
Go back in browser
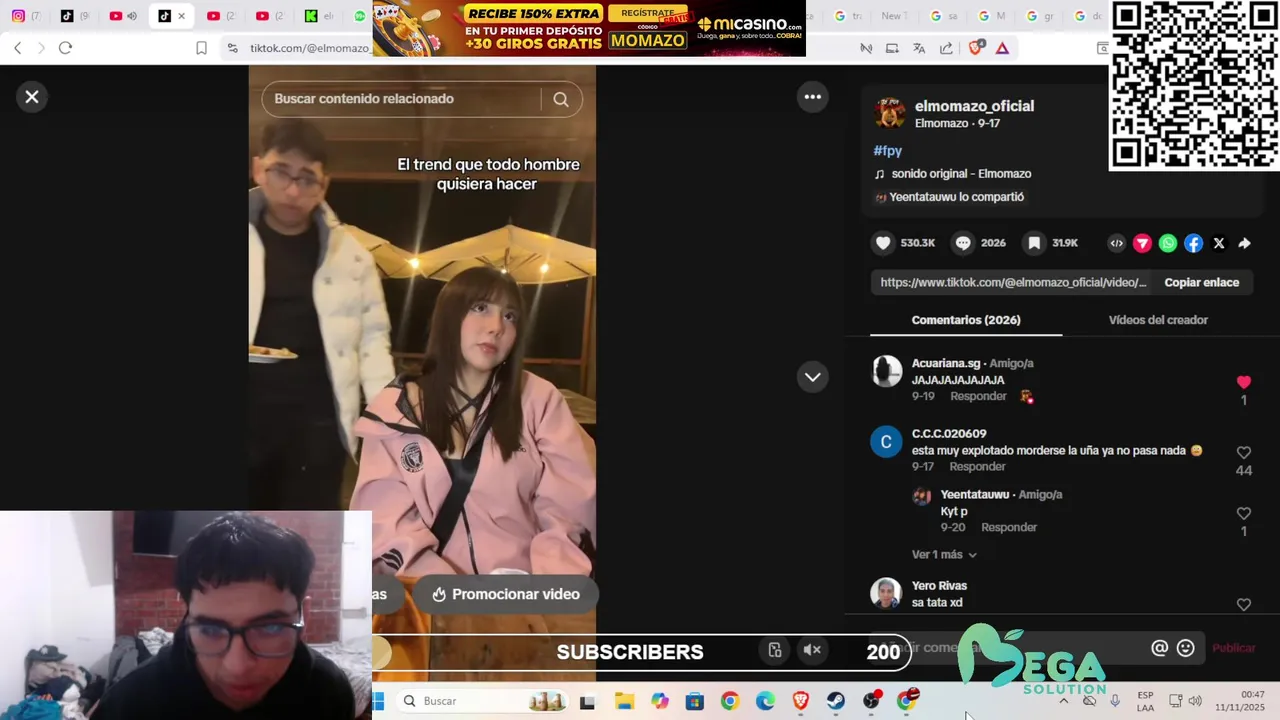[17, 48]
